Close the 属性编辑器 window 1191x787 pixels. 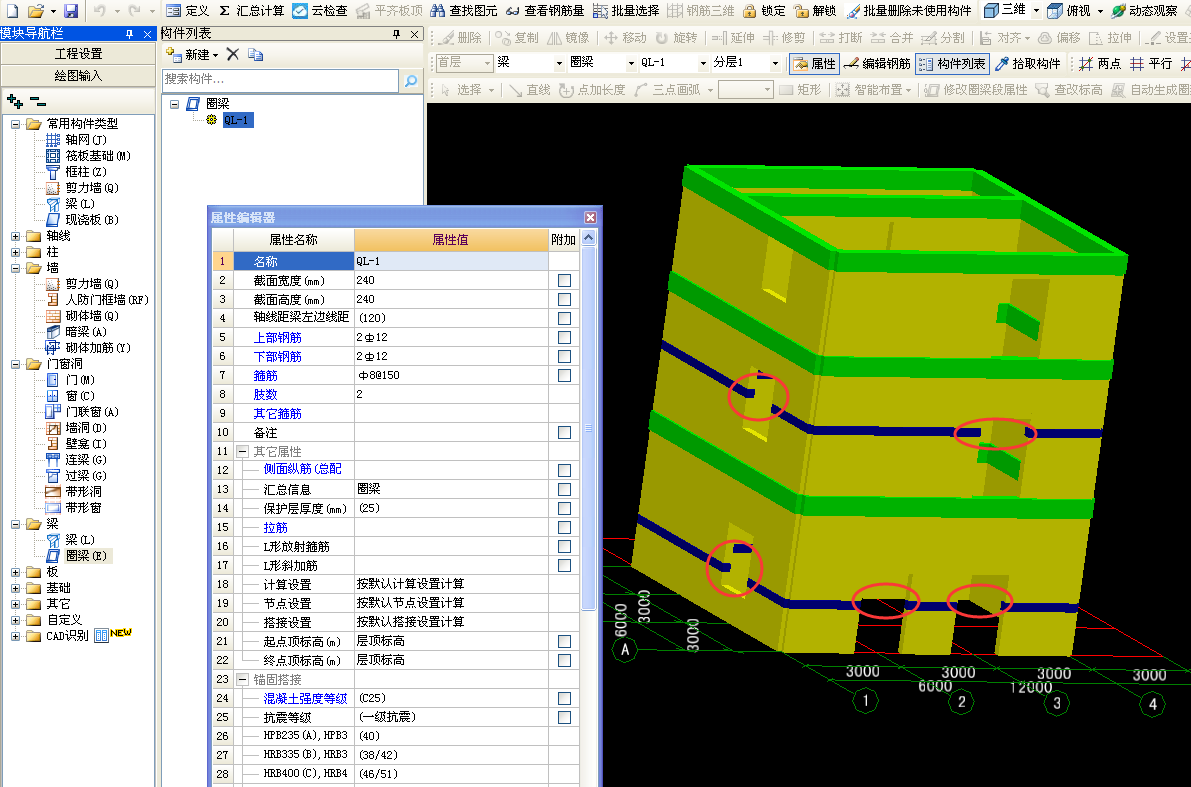(590, 217)
